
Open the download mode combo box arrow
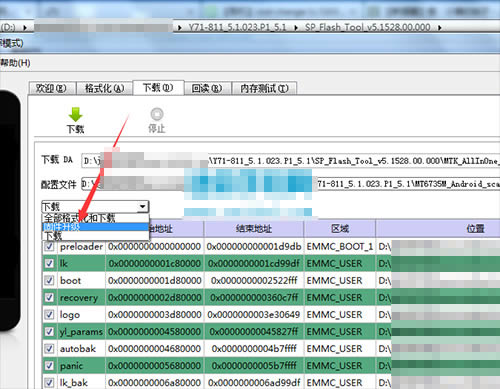pyautogui.click(x=143, y=207)
